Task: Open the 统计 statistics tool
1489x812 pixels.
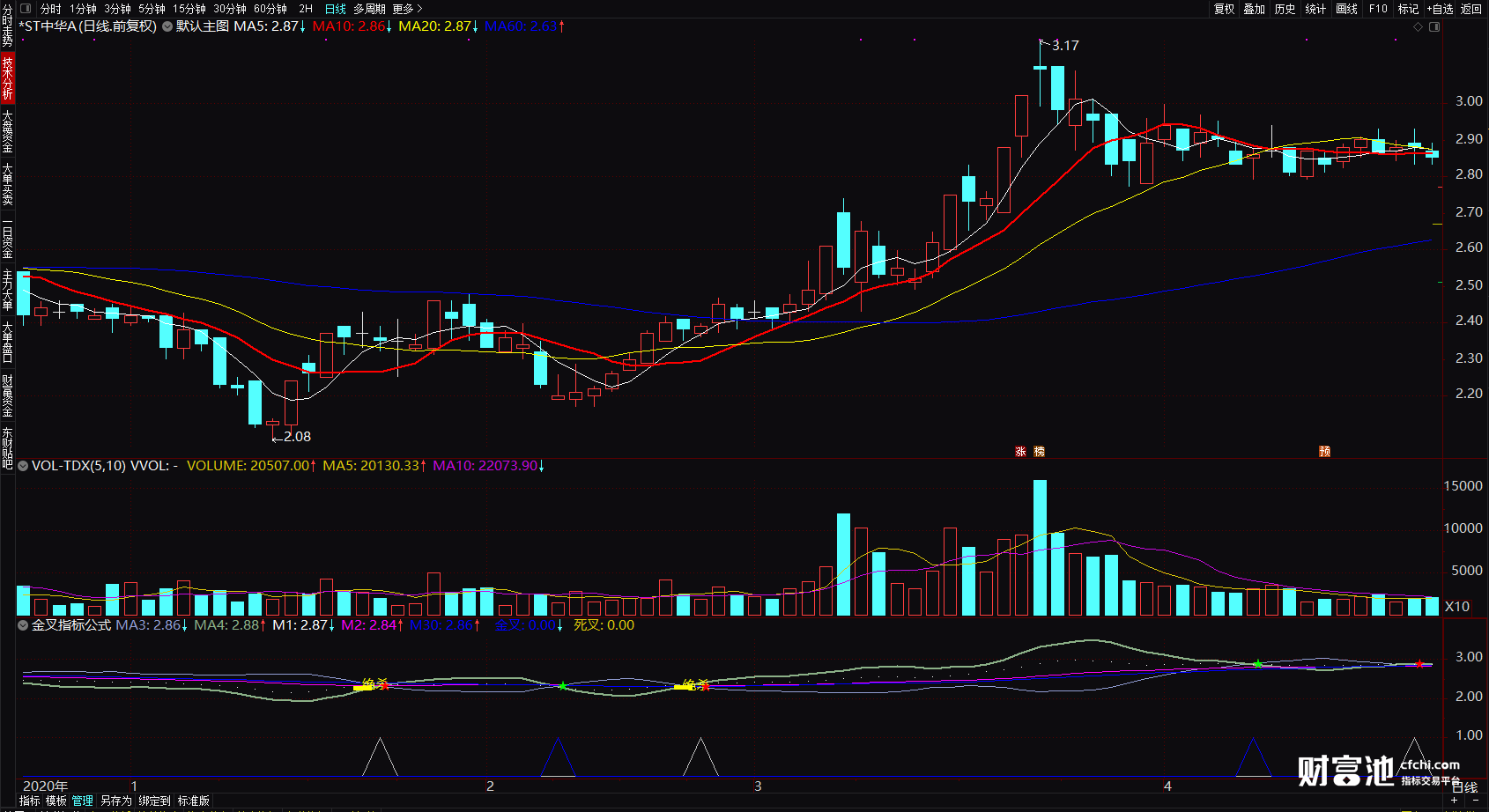Action: [x=1316, y=9]
